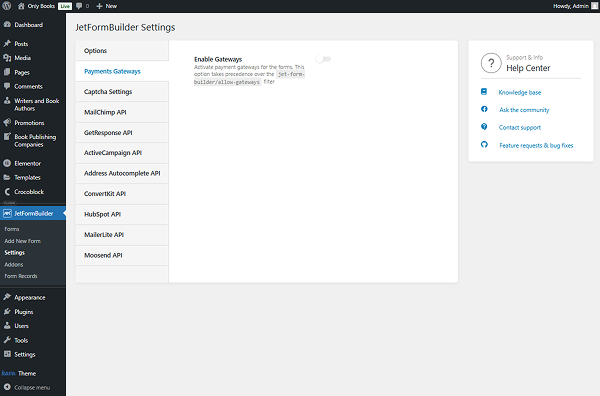
Task: Open the ActiveCampaign API tab
Action: (x=122, y=153)
